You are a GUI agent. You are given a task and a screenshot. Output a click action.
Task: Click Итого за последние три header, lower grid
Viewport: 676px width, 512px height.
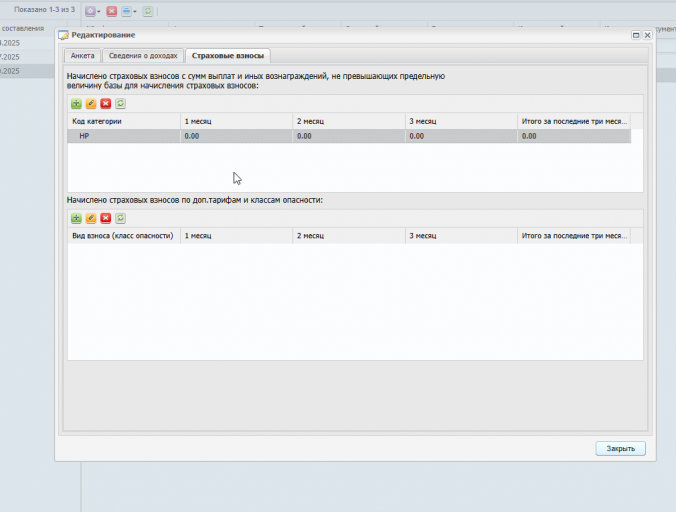point(574,236)
